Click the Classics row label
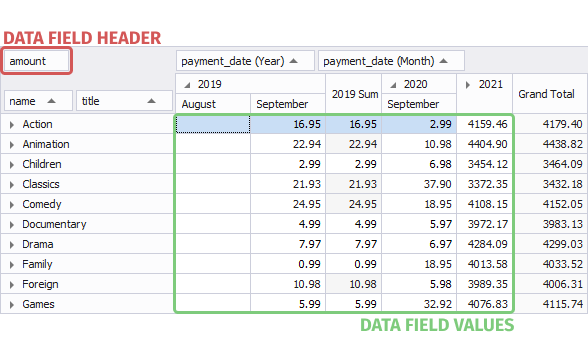 pos(40,184)
